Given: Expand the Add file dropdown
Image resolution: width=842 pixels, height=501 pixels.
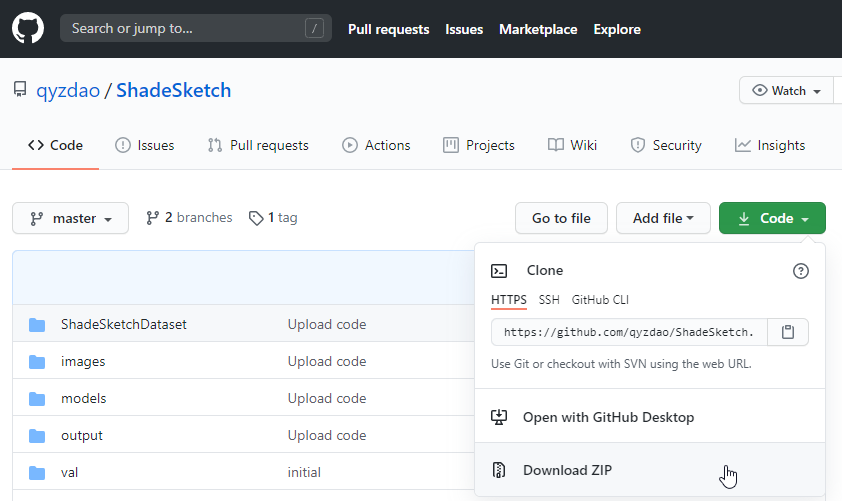Looking at the screenshot, I should pos(663,218).
